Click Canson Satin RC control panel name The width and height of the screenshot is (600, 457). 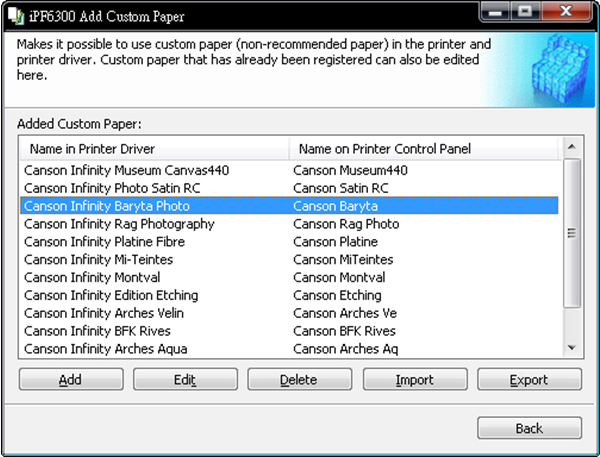click(341, 188)
